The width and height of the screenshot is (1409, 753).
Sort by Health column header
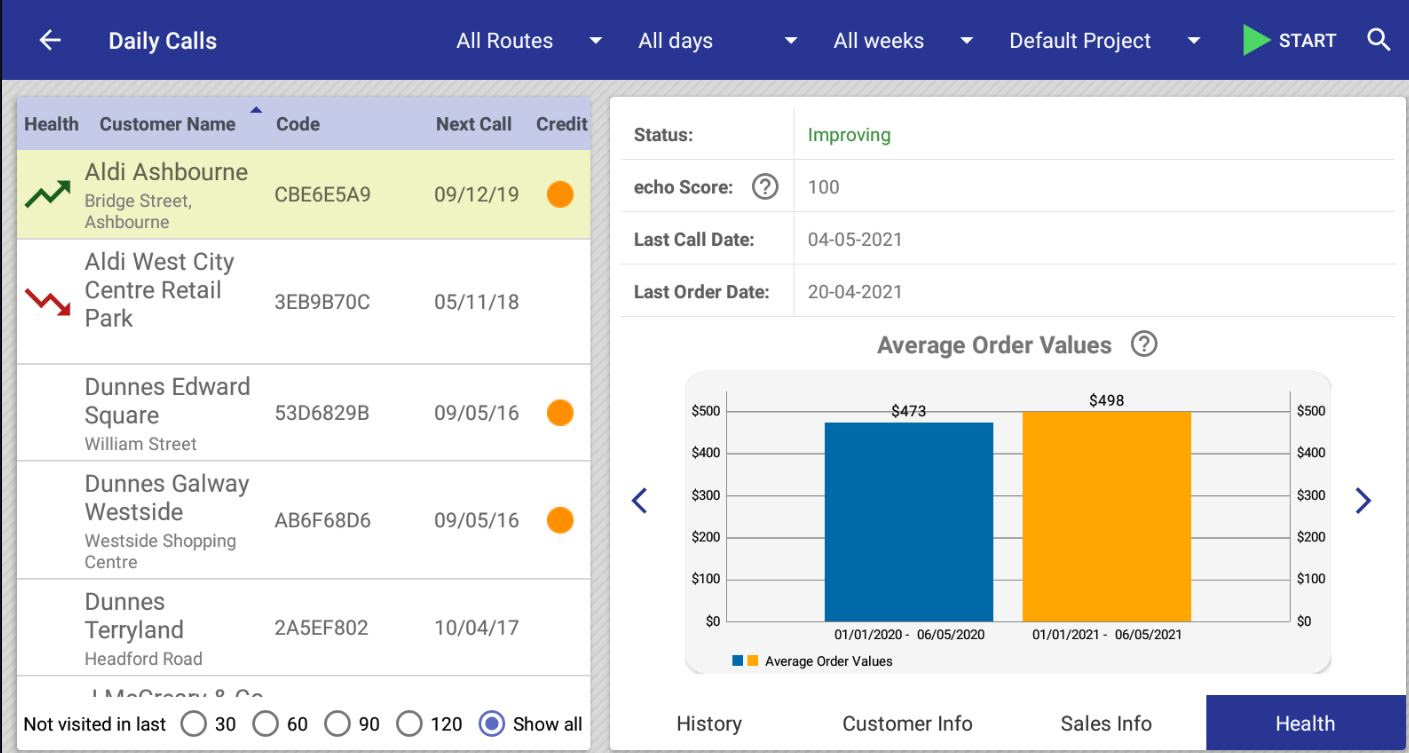(51, 124)
